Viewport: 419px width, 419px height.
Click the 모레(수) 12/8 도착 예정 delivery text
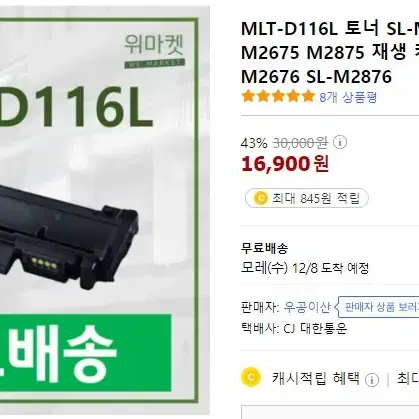305,268
